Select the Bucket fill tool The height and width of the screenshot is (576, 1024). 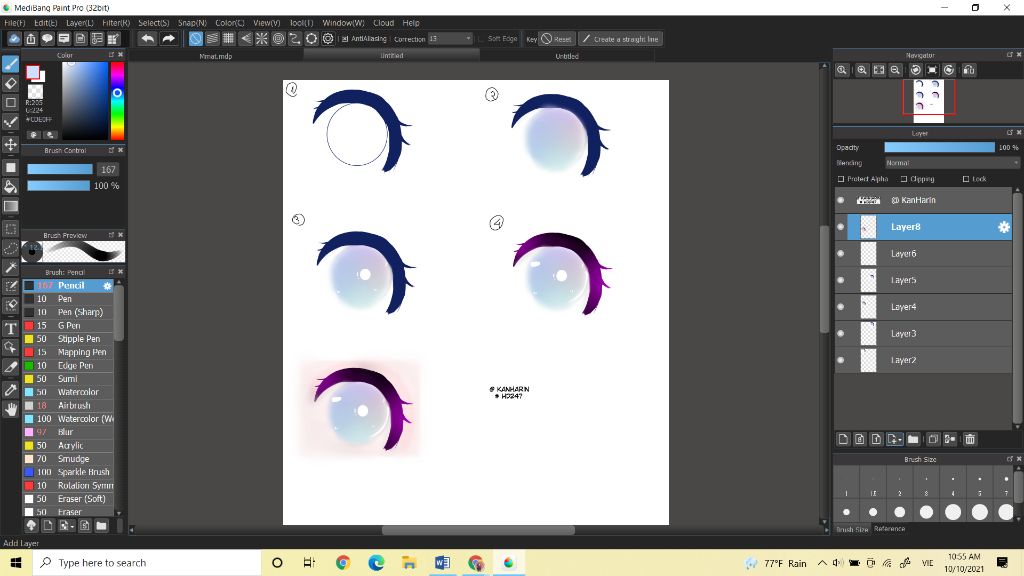(x=11, y=186)
